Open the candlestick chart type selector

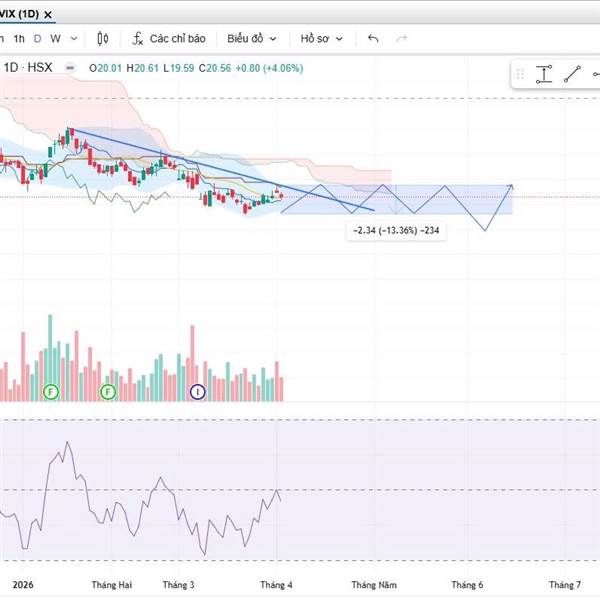pyautogui.click(x=103, y=39)
